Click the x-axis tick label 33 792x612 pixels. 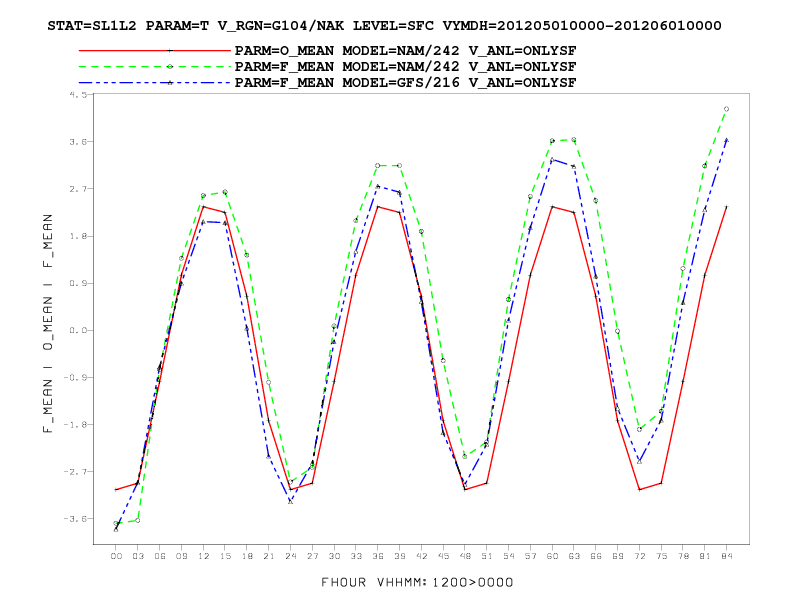coord(356,556)
